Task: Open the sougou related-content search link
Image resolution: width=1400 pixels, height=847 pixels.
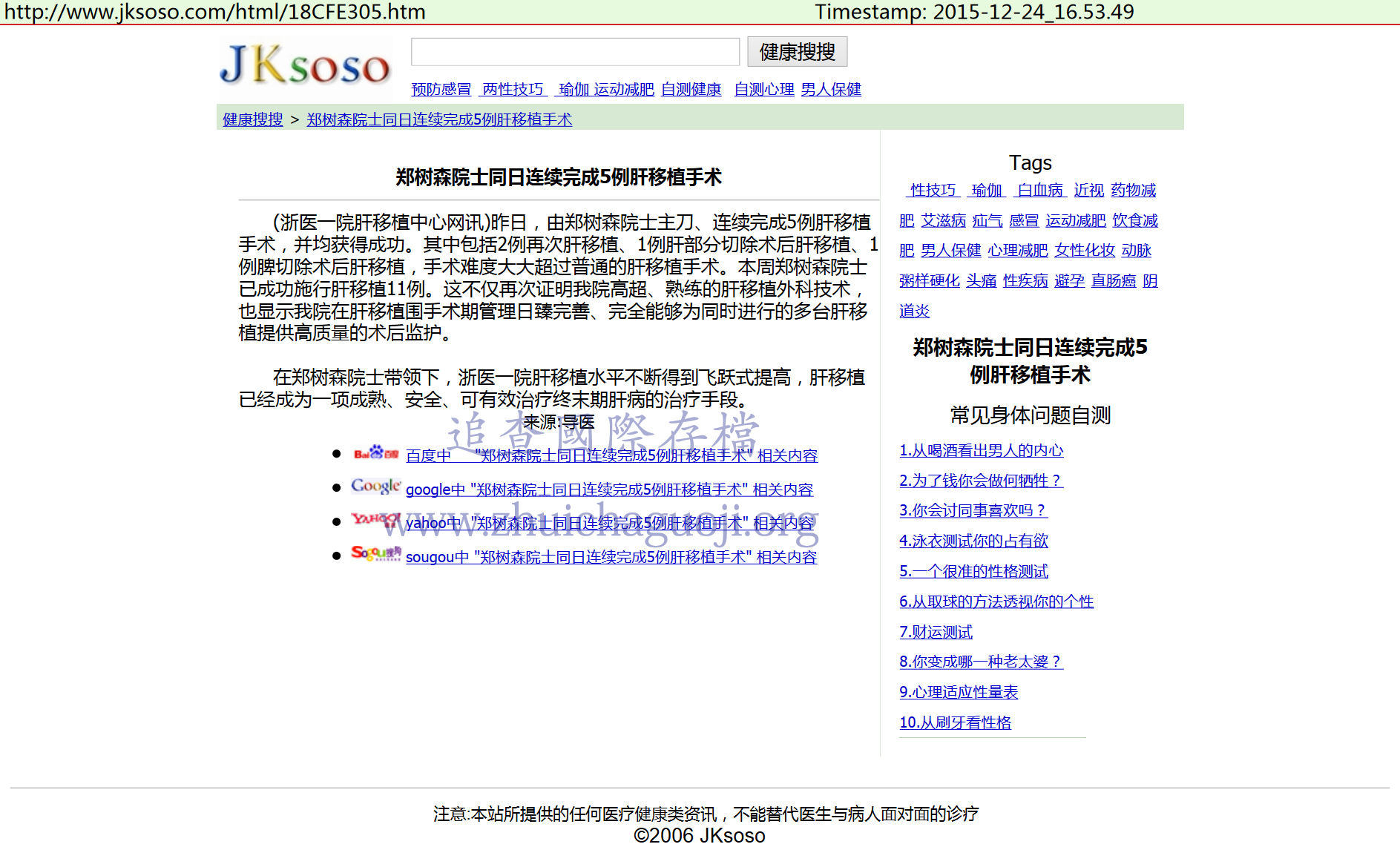Action: pyautogui.click(x=611, y=557)
